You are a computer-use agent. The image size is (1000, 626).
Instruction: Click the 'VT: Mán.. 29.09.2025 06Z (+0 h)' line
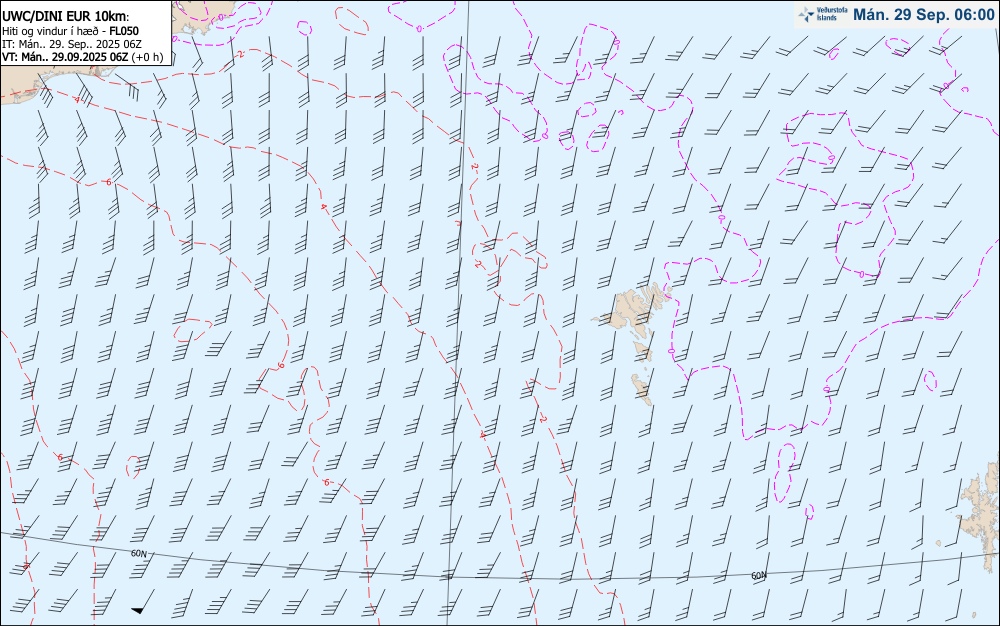tap(82, 57)
